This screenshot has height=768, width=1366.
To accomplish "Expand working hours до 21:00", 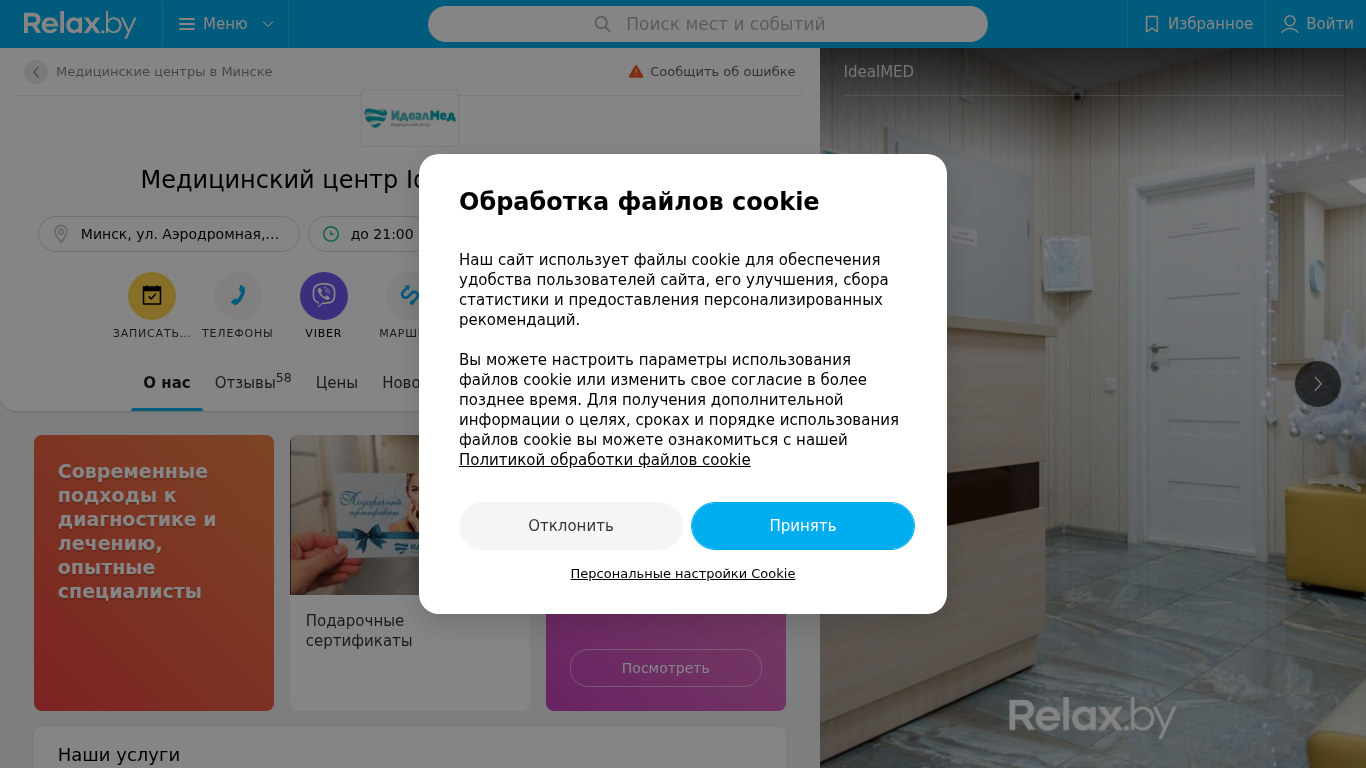I will 368,234.
